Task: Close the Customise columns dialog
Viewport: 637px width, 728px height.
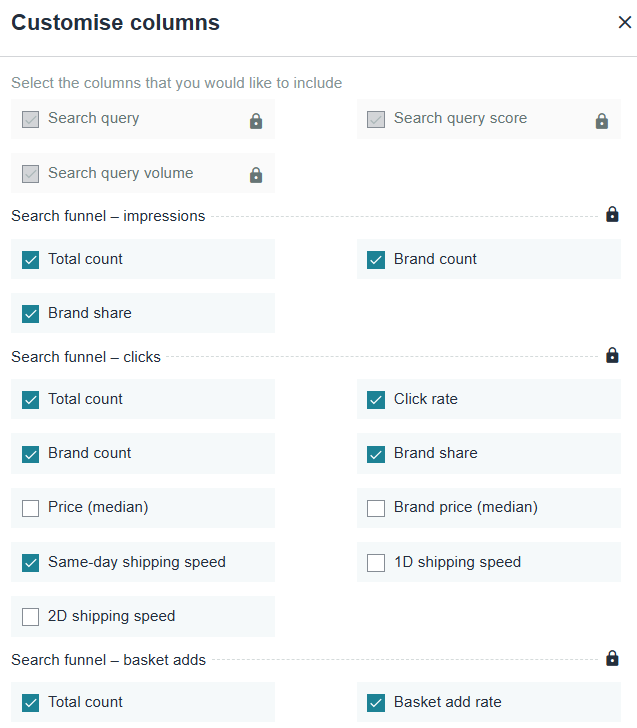Action: click(x=624, y=22)
